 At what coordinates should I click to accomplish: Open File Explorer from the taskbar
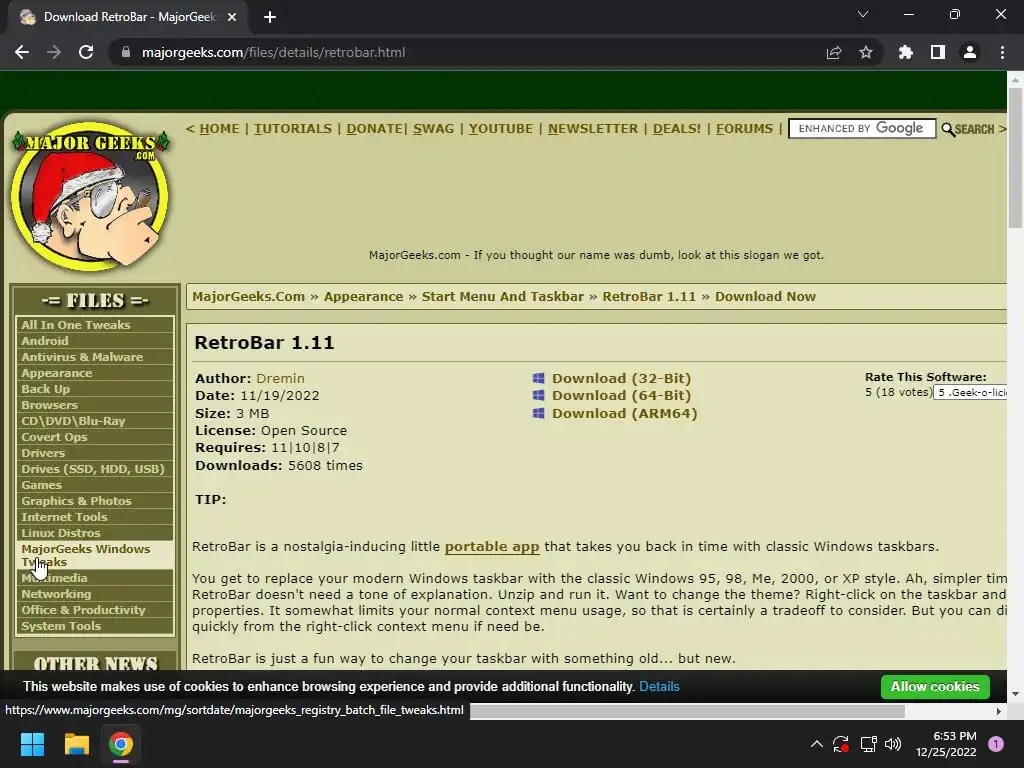click(76, 744)
